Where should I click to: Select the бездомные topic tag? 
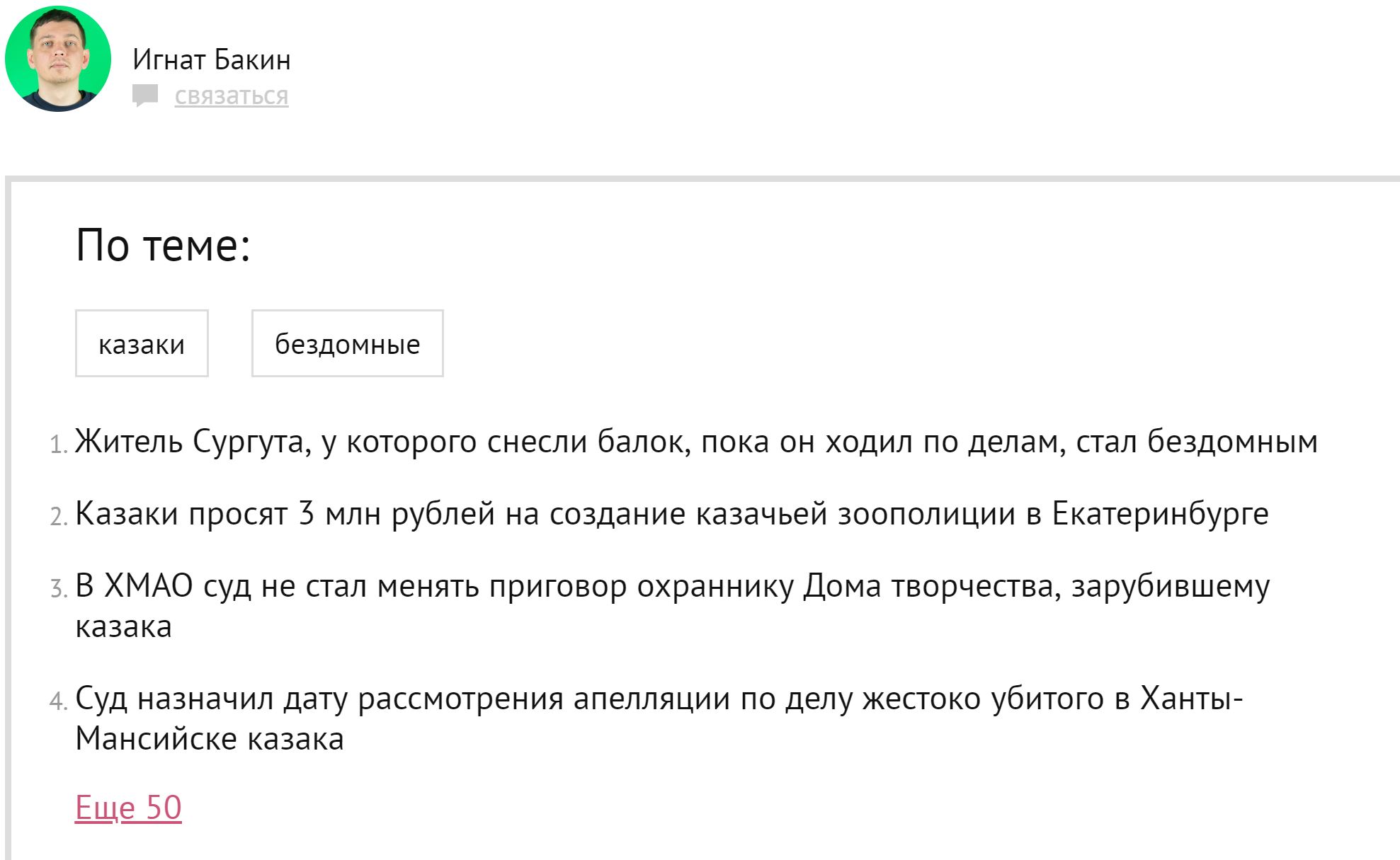[348, 343]
